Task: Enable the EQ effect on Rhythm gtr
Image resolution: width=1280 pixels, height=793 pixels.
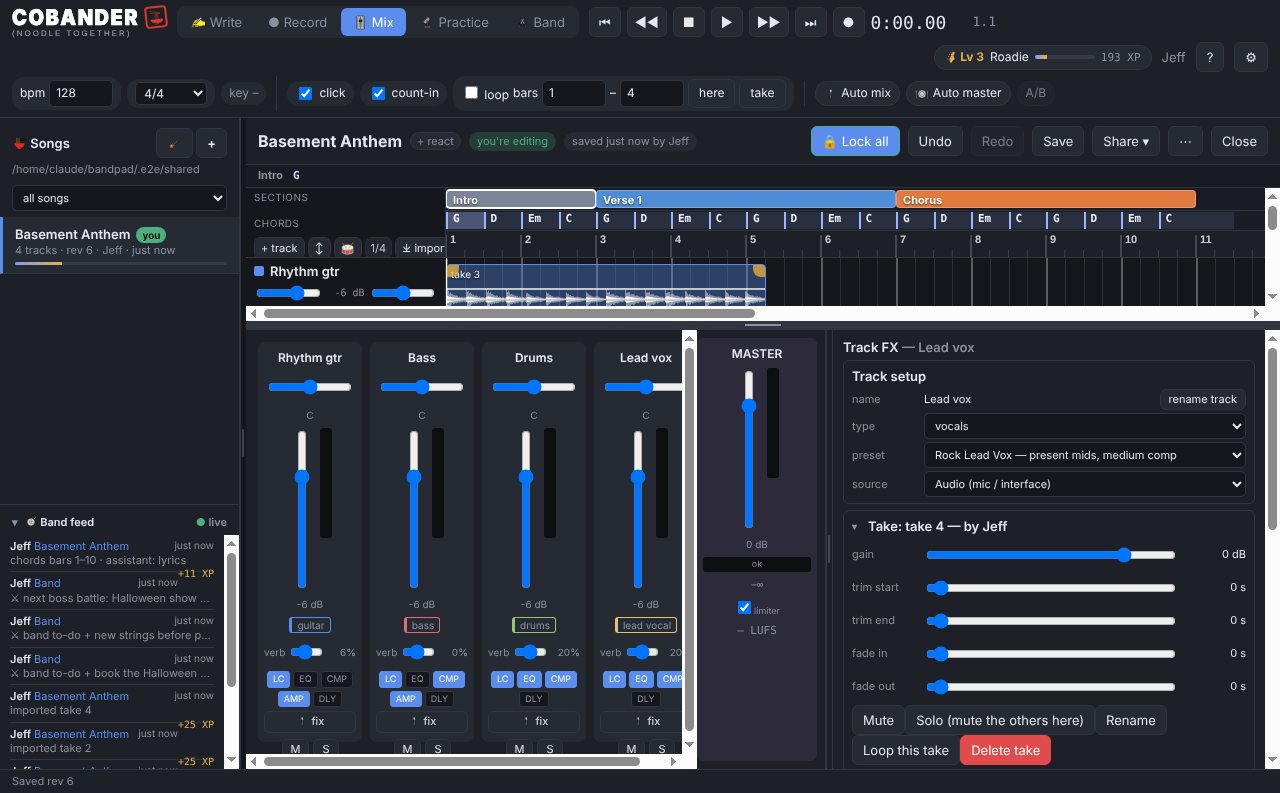Action: click(x=306, y=679)
